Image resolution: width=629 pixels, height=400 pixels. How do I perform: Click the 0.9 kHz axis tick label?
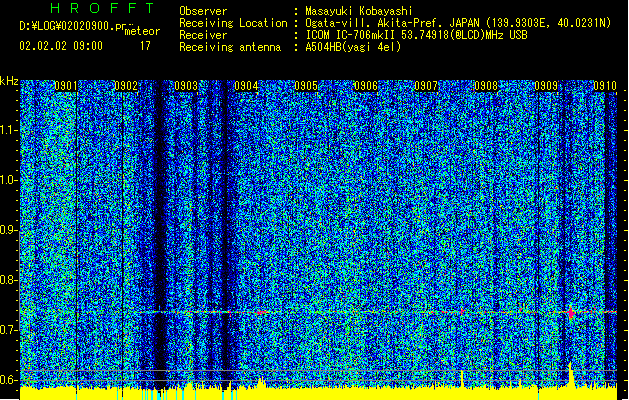[x=9, y=230]
